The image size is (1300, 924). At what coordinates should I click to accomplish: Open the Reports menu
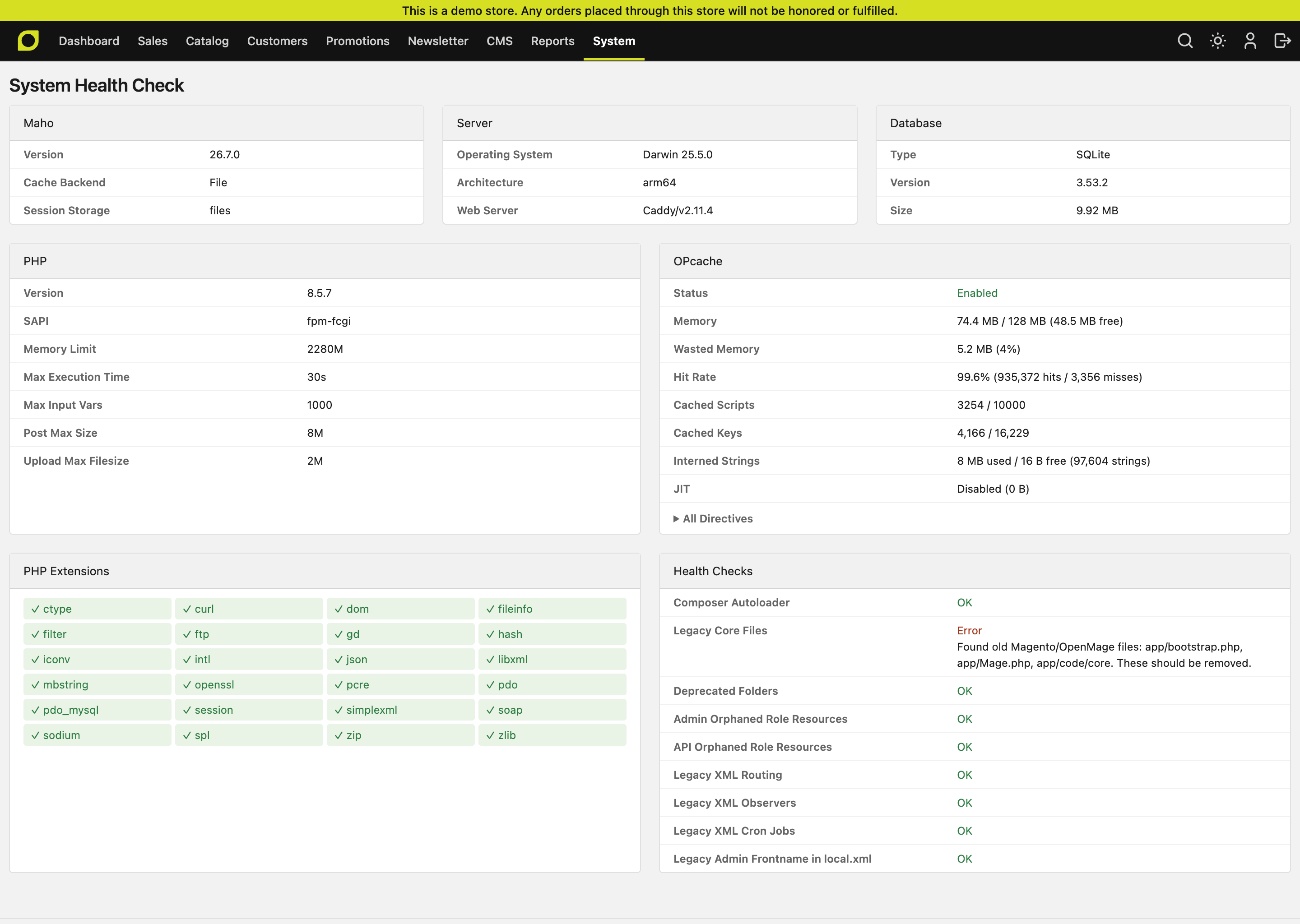(552, 41)
